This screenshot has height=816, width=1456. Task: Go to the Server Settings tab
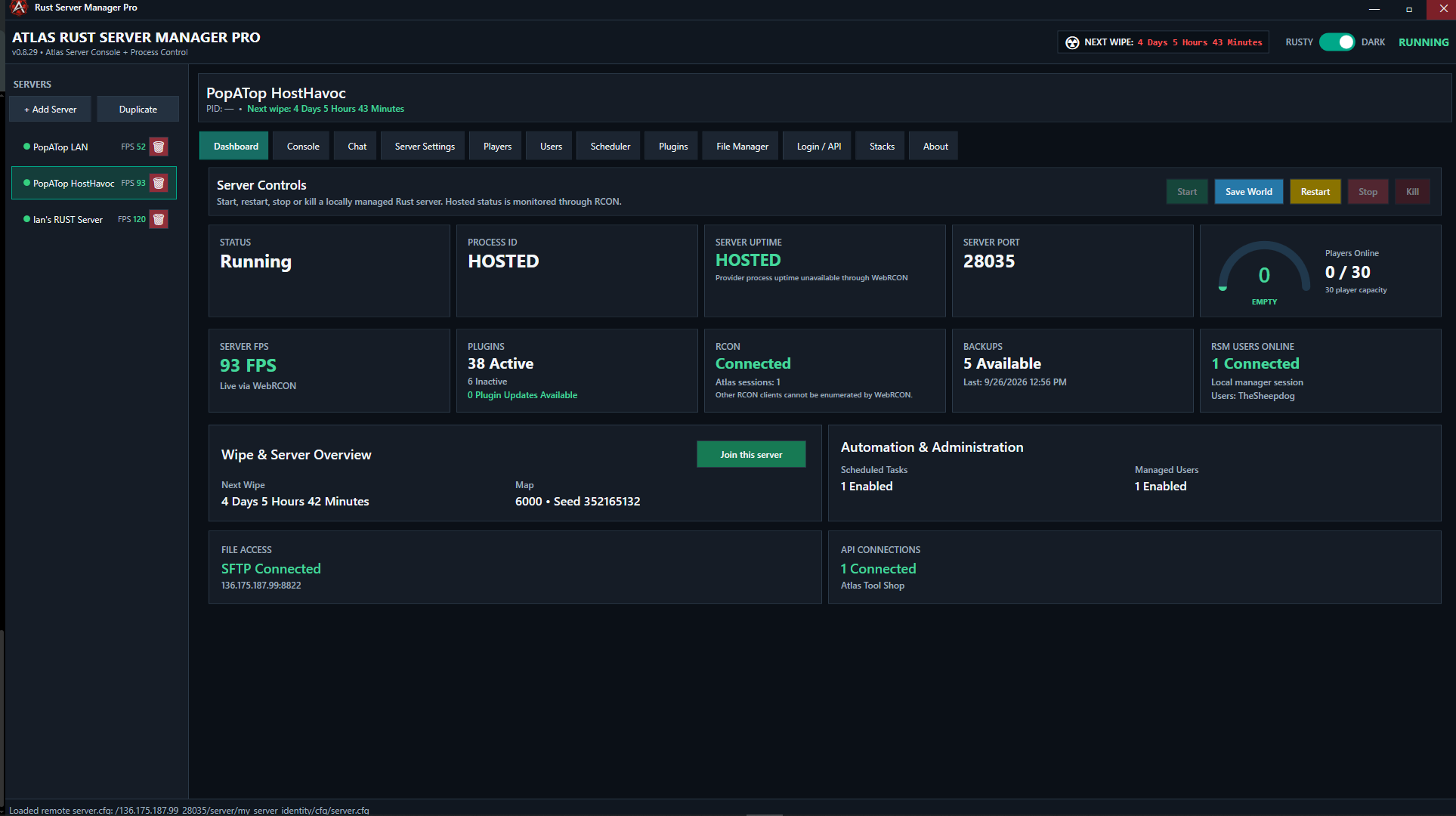coord(425,146)
